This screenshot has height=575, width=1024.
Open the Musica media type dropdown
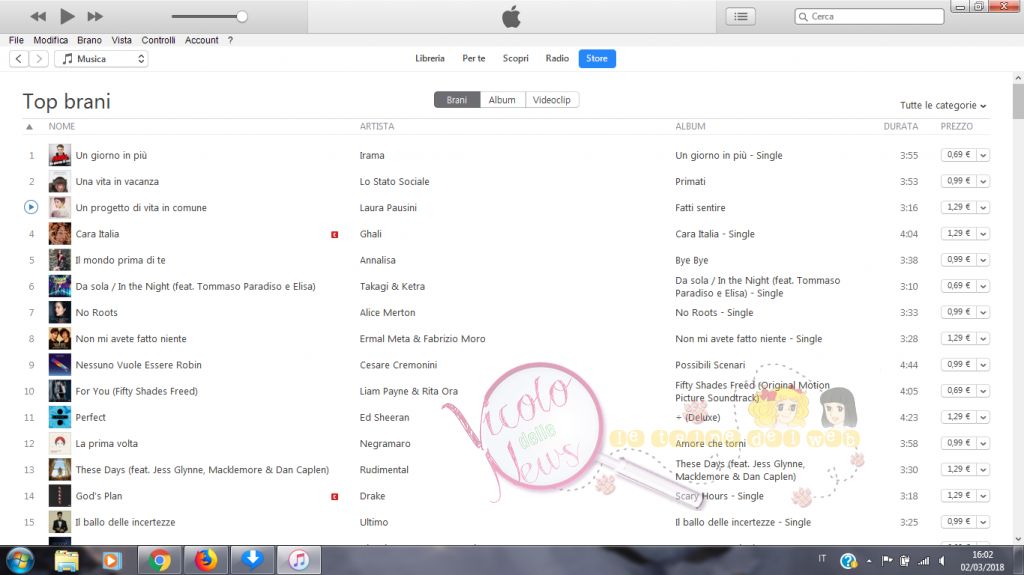(x=101, y=59)
